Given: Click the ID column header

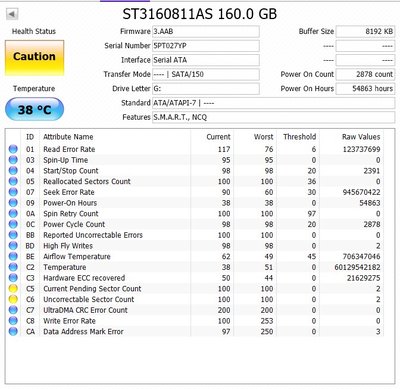Looking at the screenshot, I should pyautogui.click(x=30, y=137).
